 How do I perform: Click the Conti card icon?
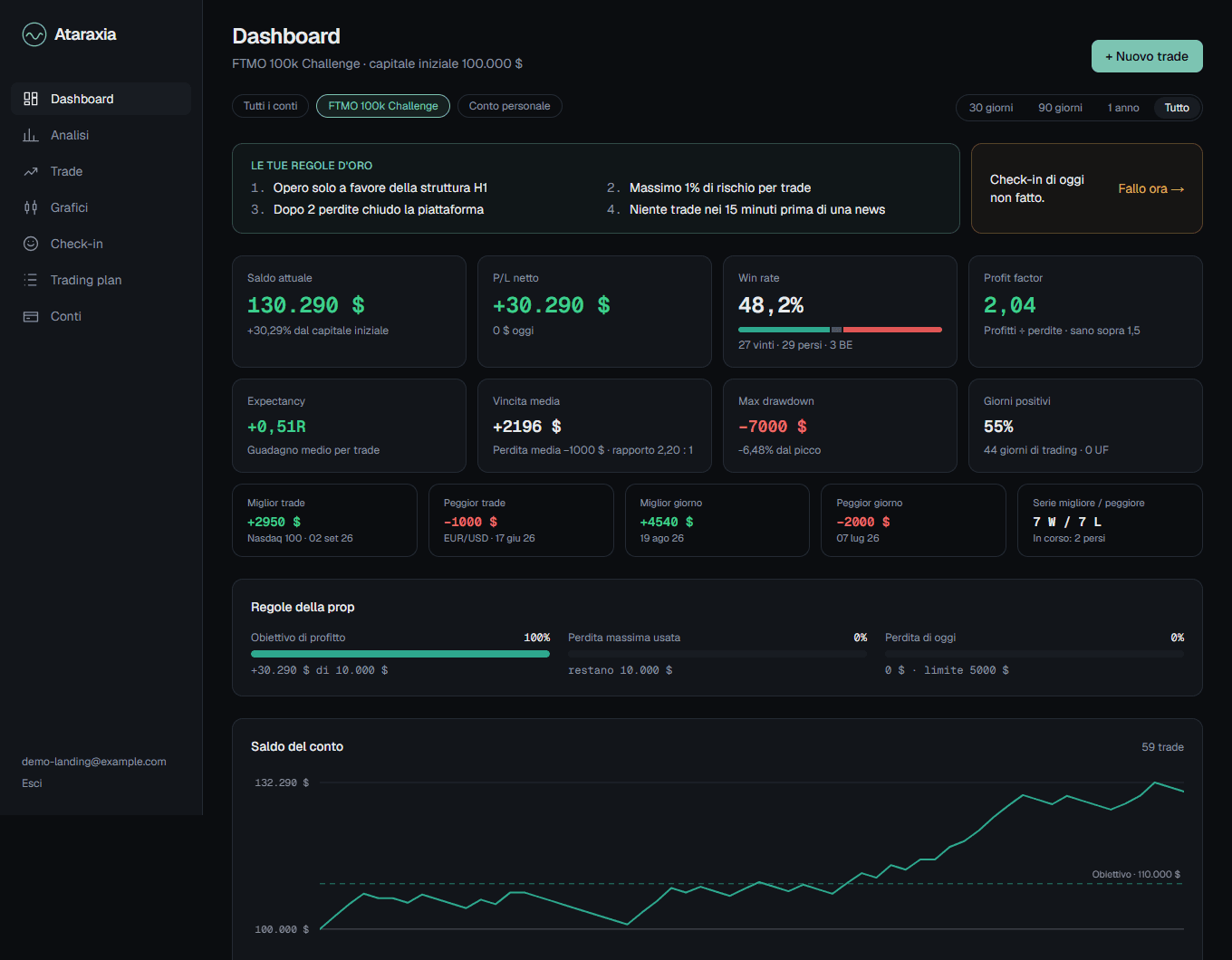click(x=31, y=316)
